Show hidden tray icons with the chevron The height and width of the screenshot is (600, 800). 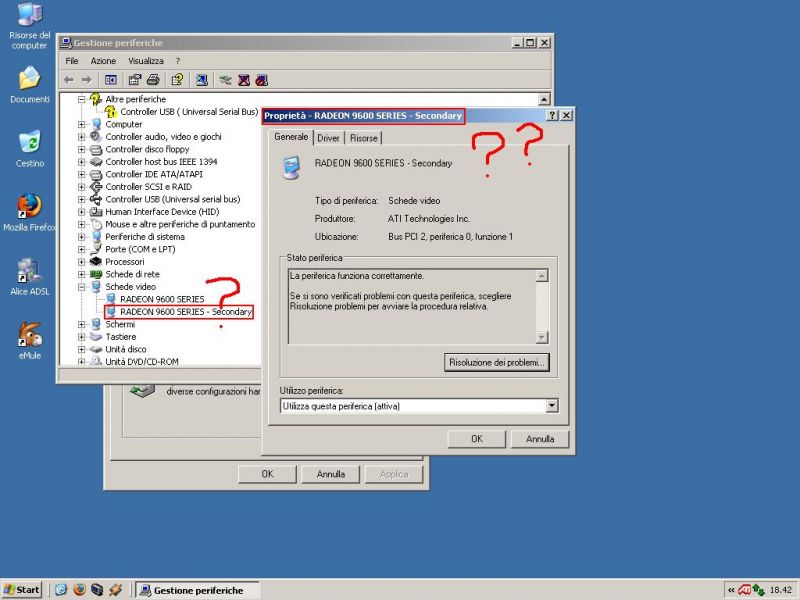731,590
